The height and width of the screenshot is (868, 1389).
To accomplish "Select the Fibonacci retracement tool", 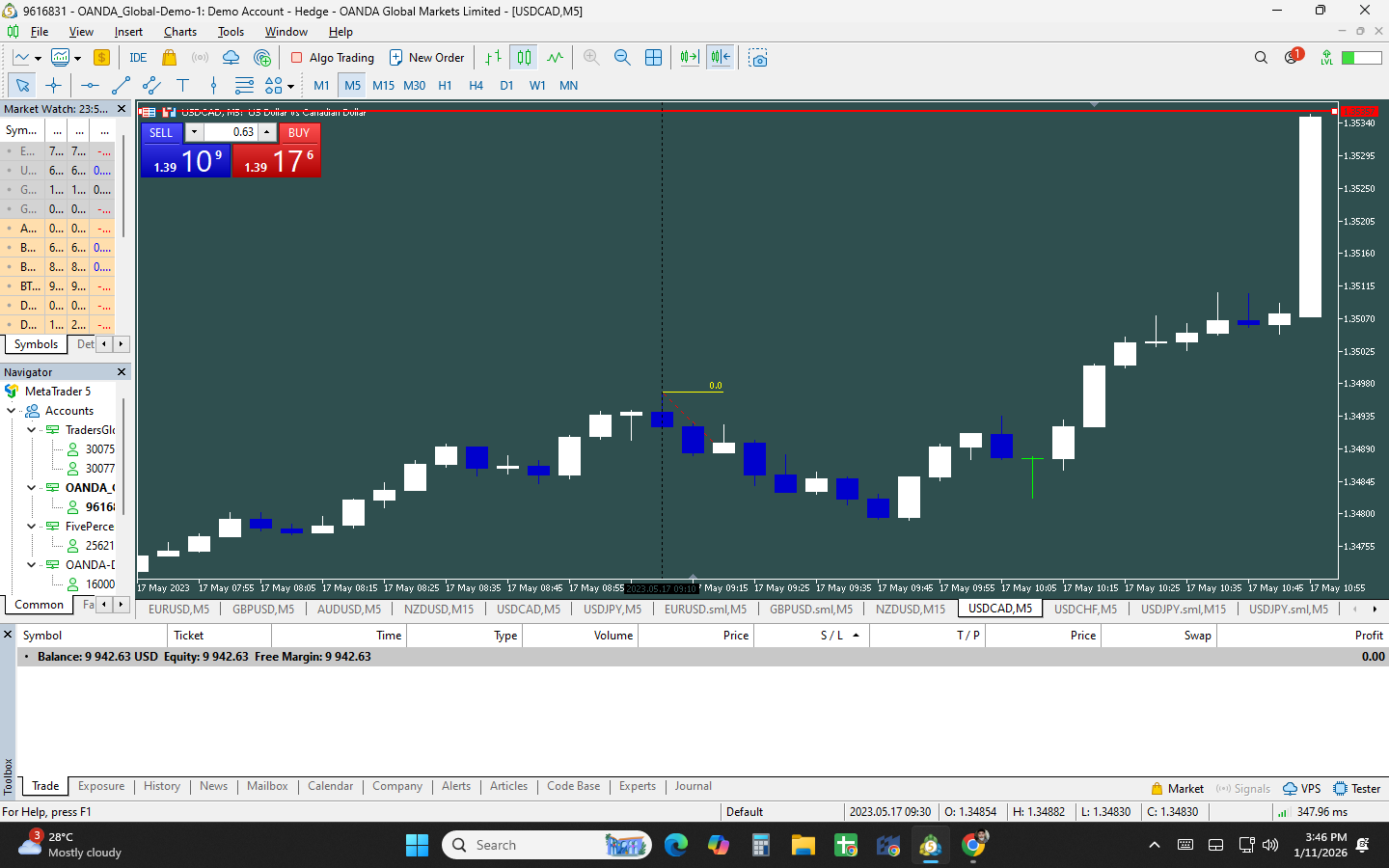I will click(244, 86).
